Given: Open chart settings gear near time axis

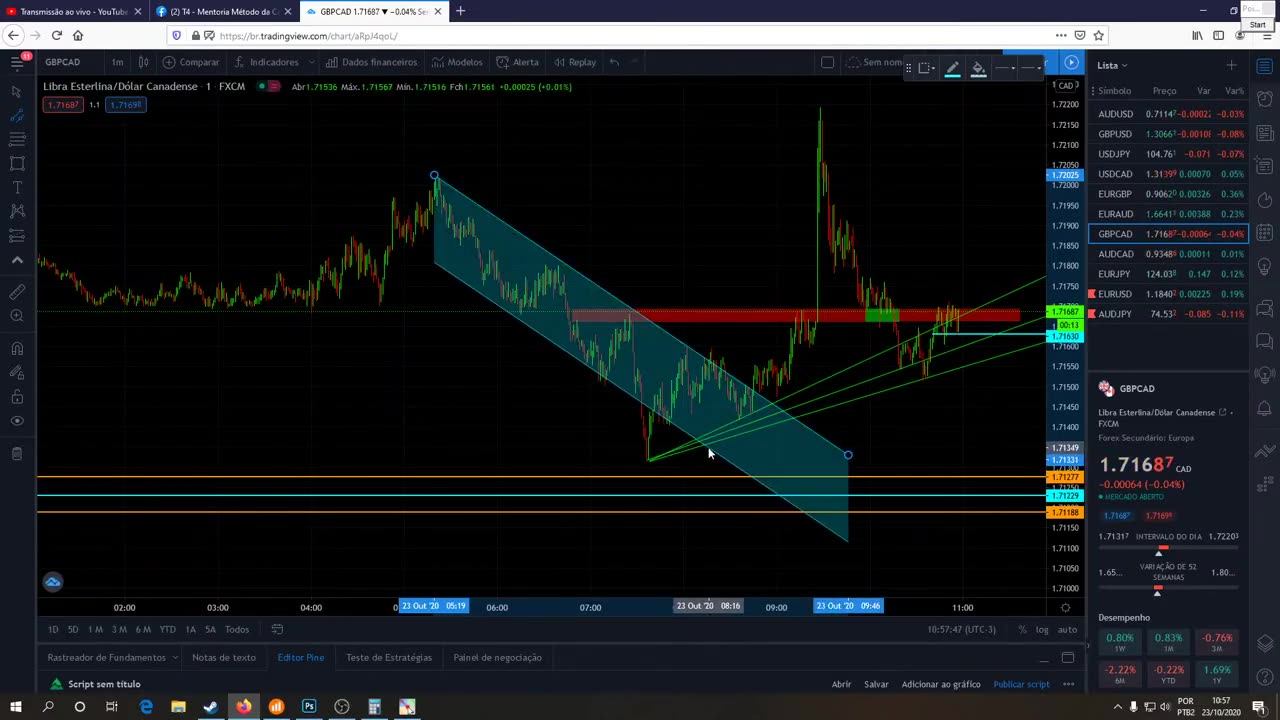Looking at the screenshot, I should 1065,607.
